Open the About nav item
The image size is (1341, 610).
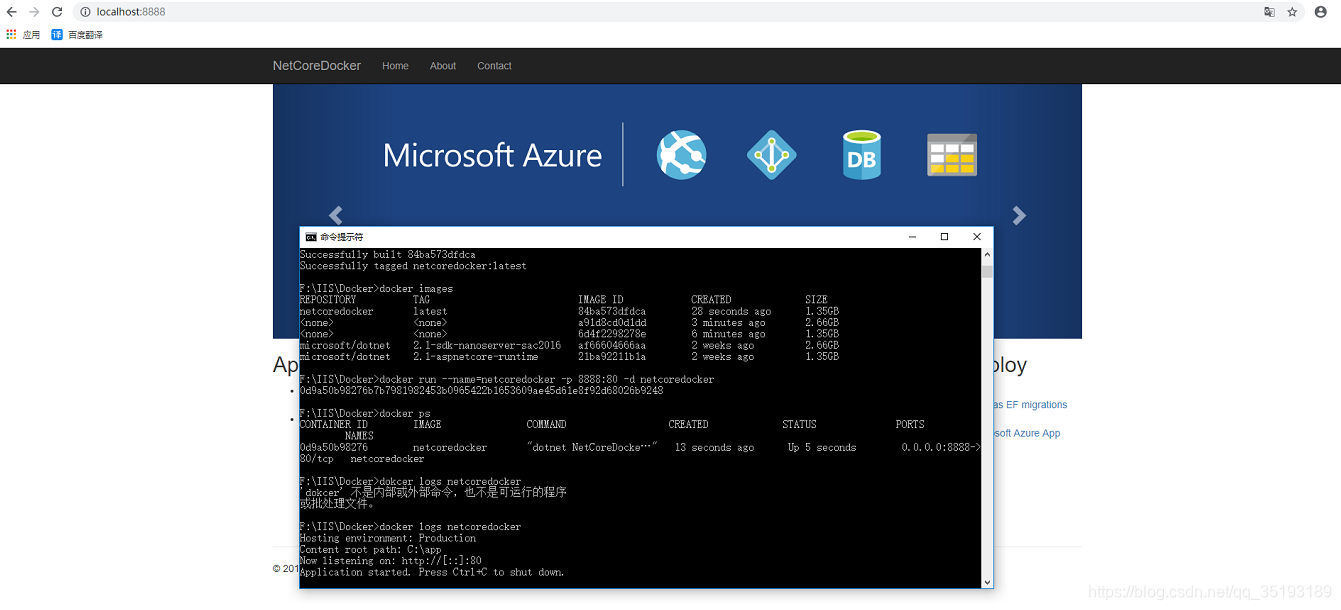tap(443, 66)
